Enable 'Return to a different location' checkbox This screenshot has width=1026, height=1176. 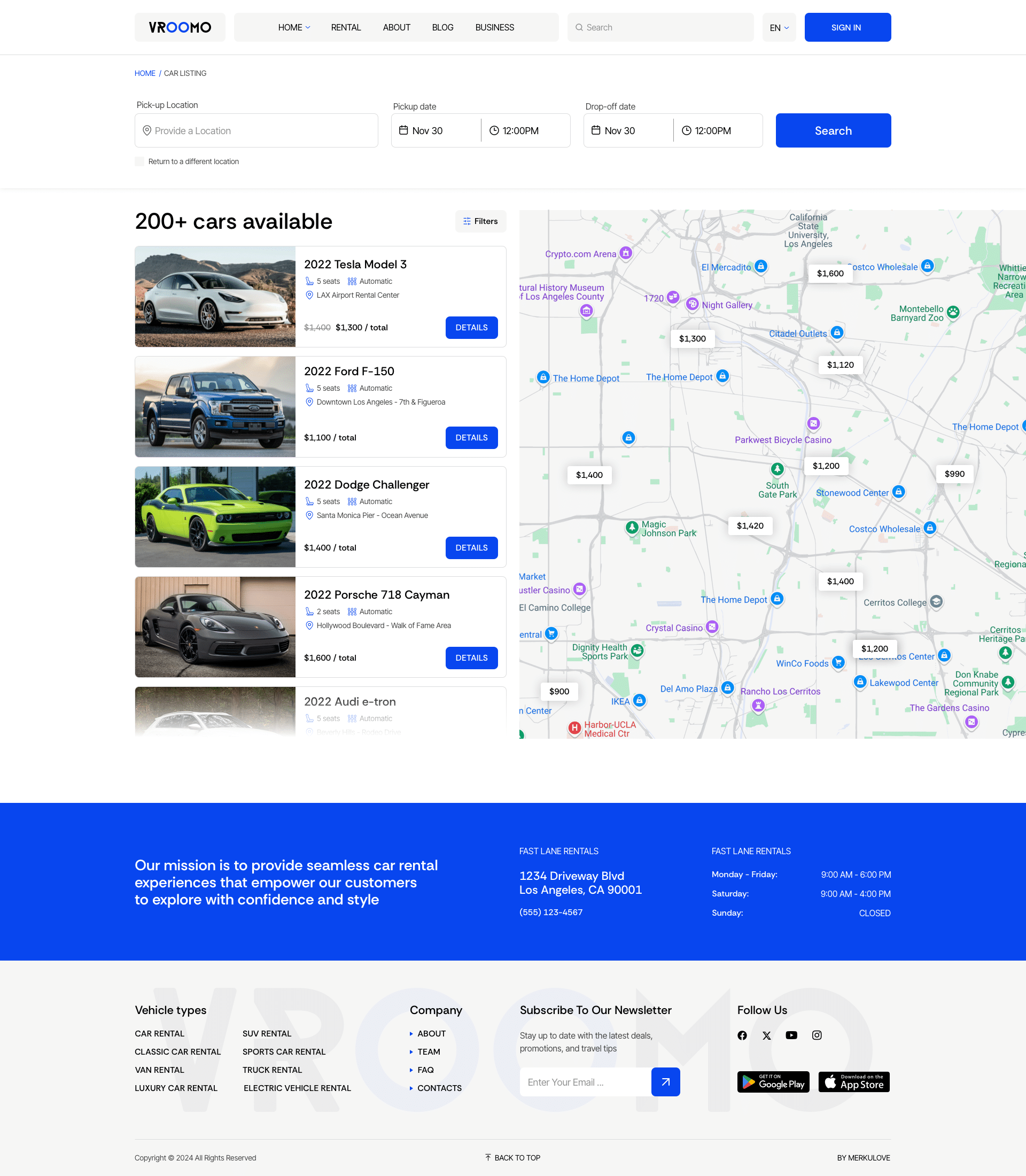click(139, 161)
